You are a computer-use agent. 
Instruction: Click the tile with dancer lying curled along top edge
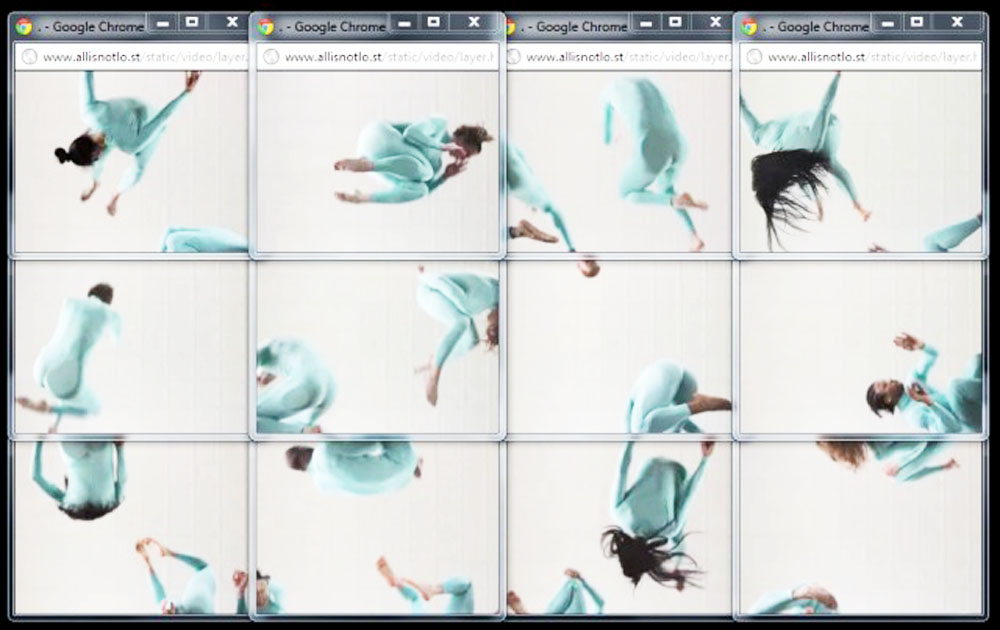pos(378,528)
